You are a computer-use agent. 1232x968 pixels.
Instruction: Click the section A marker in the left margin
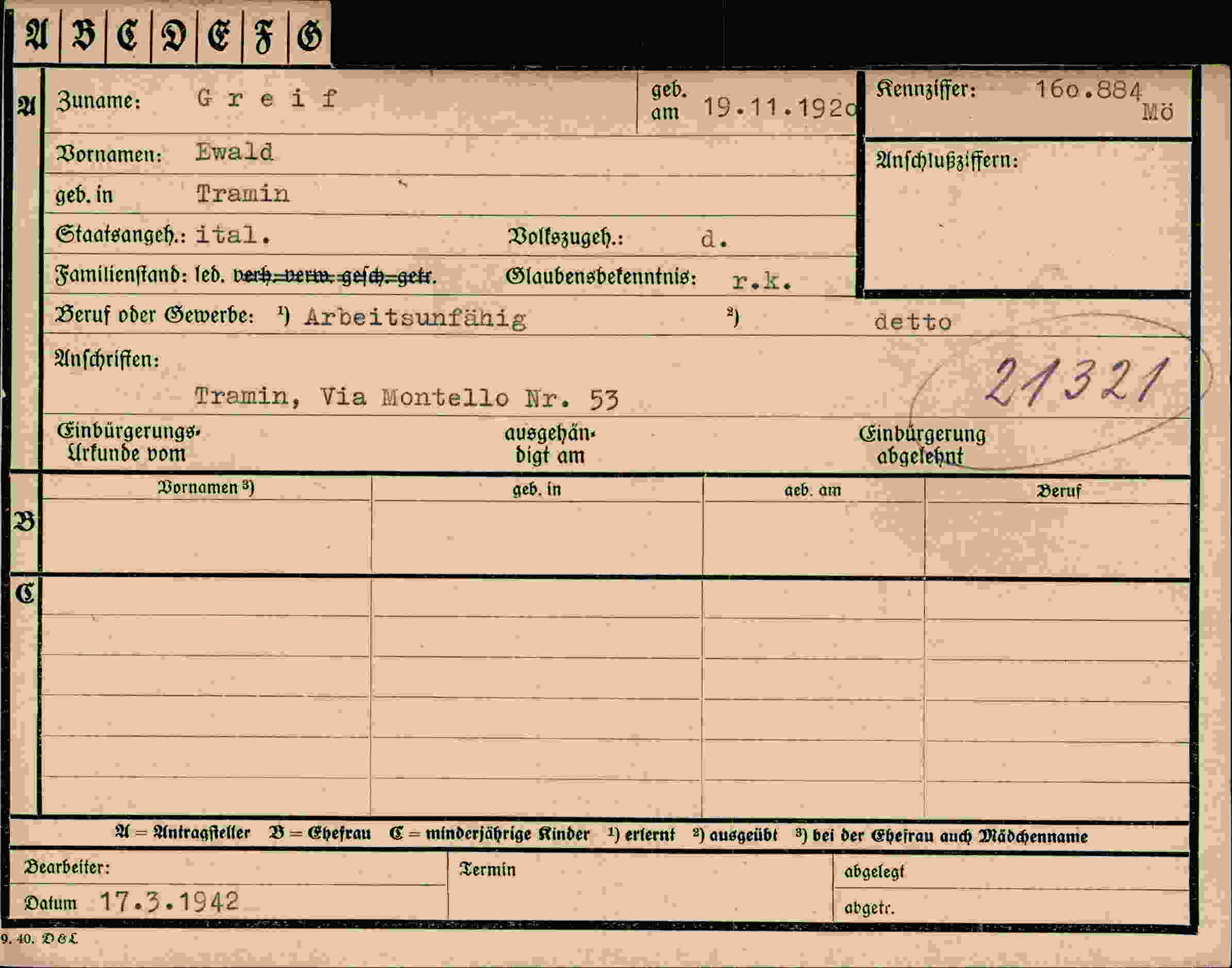click(26, 106)
